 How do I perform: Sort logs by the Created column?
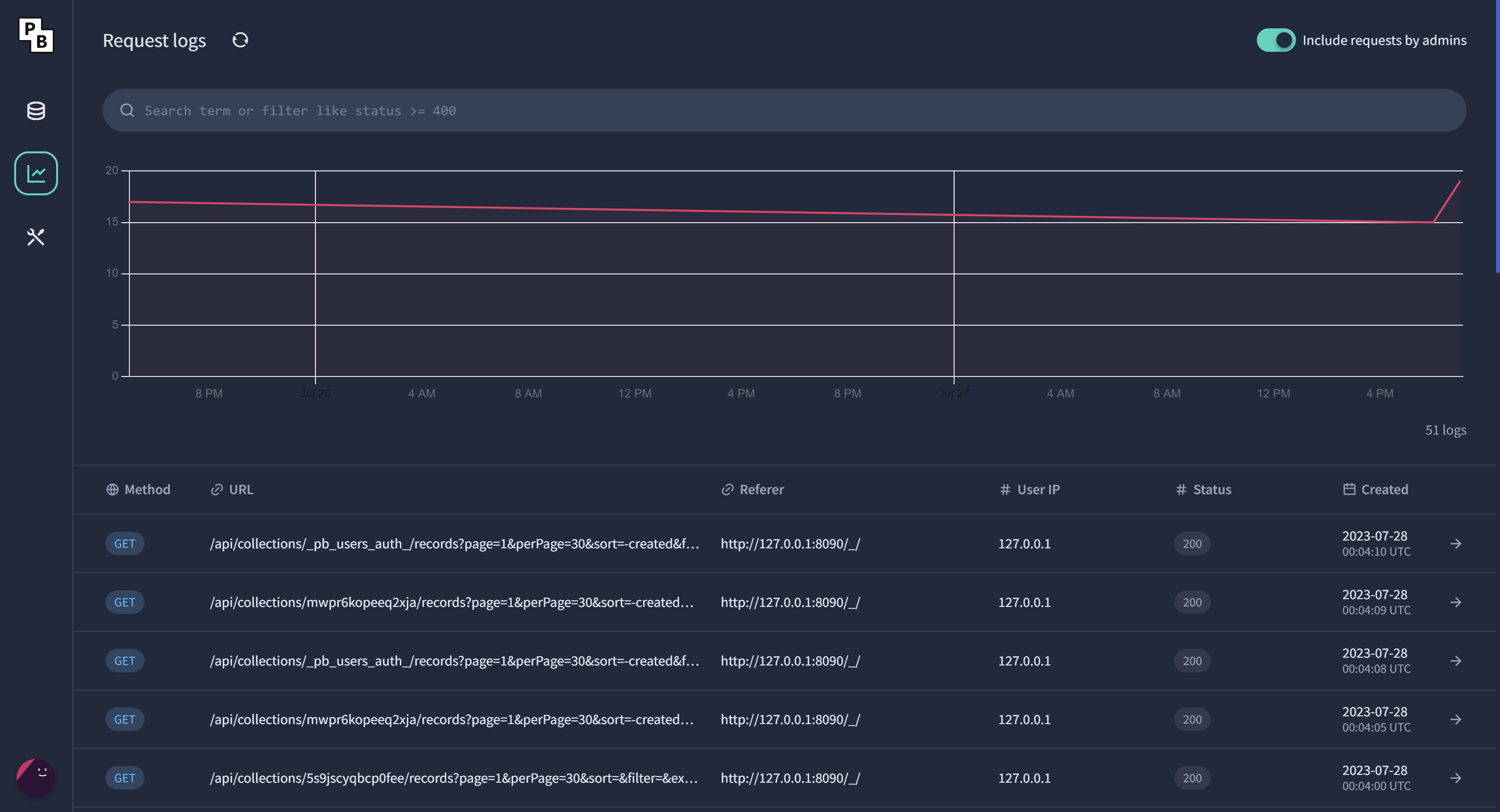click(x=1385, y=489)
